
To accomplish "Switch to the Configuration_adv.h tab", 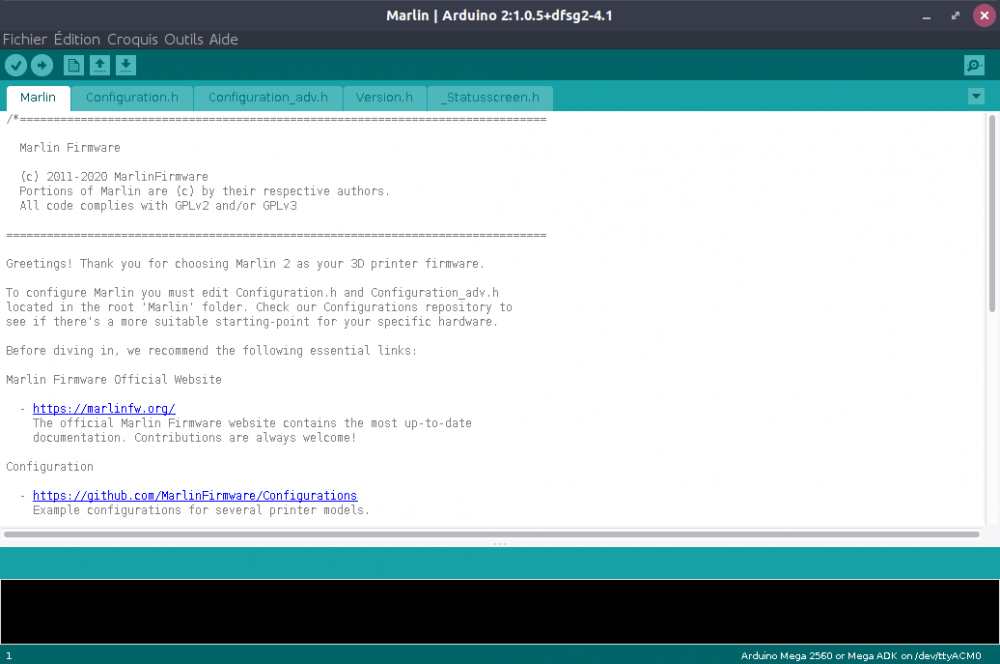I will click(268, 98).
